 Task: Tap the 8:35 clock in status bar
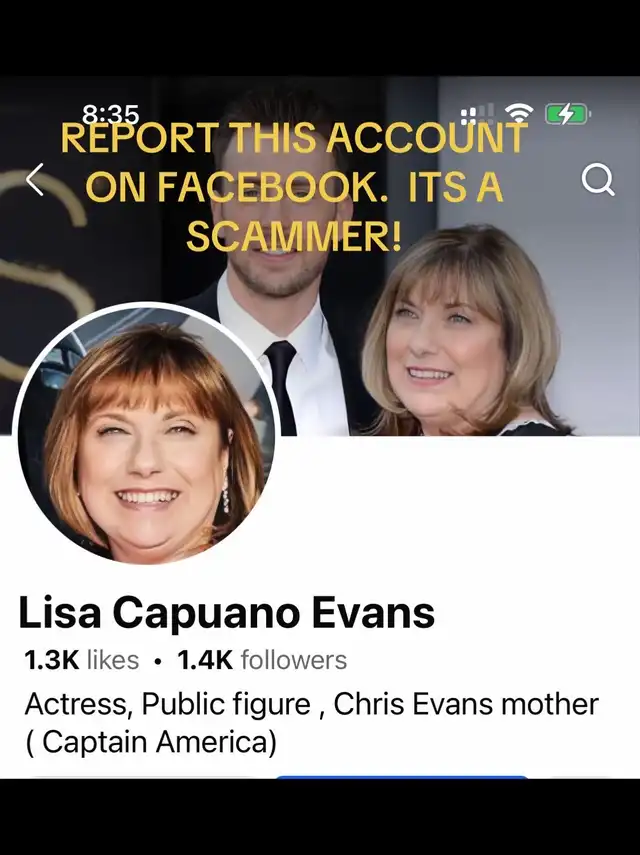[x=111, y=114]
